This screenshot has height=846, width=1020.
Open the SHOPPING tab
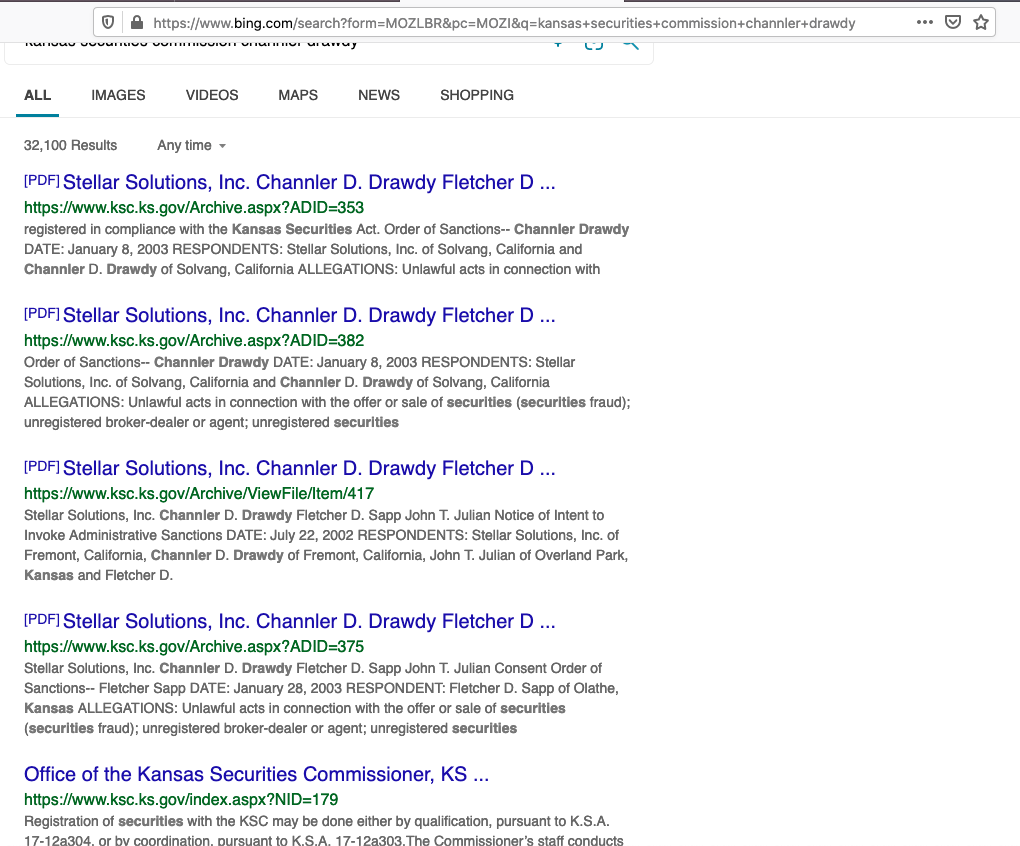(x=477, y=95)
